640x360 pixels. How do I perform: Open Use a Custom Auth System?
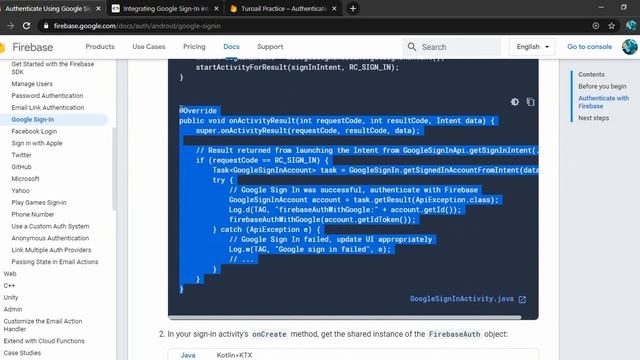click(50, 226)
